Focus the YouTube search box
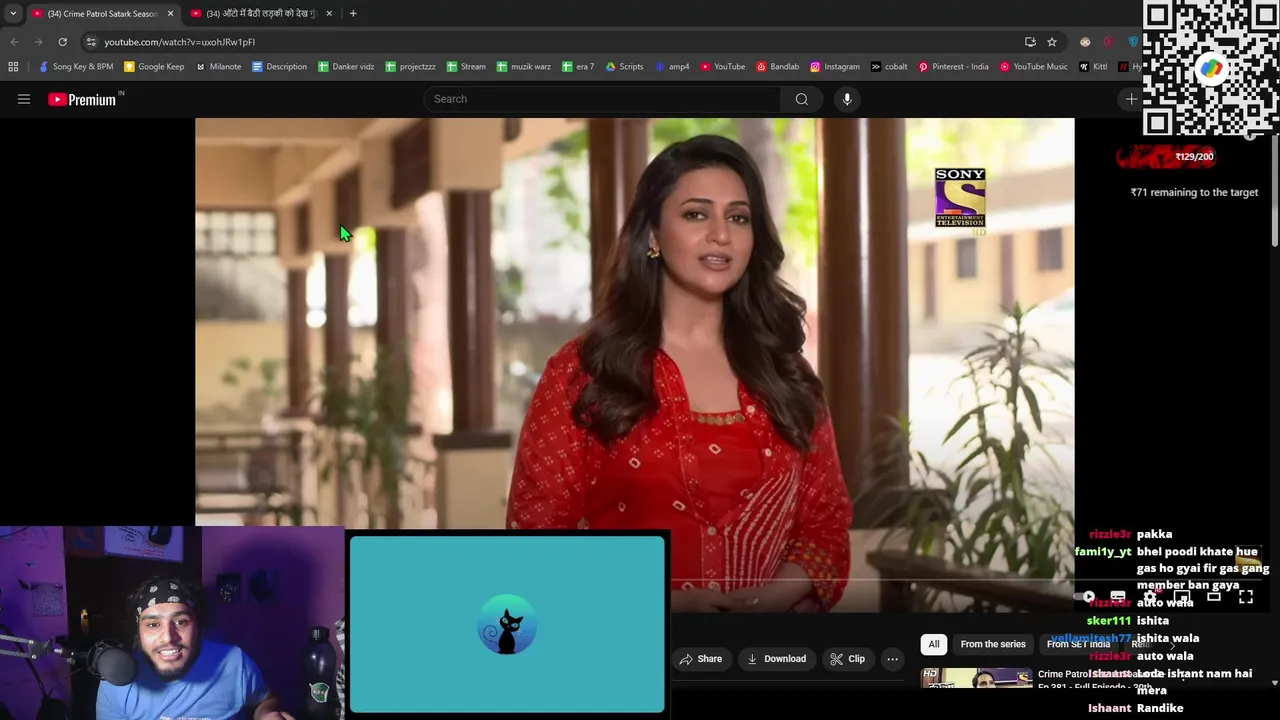This screenshot has width=1280, height=720. [603, 99]
